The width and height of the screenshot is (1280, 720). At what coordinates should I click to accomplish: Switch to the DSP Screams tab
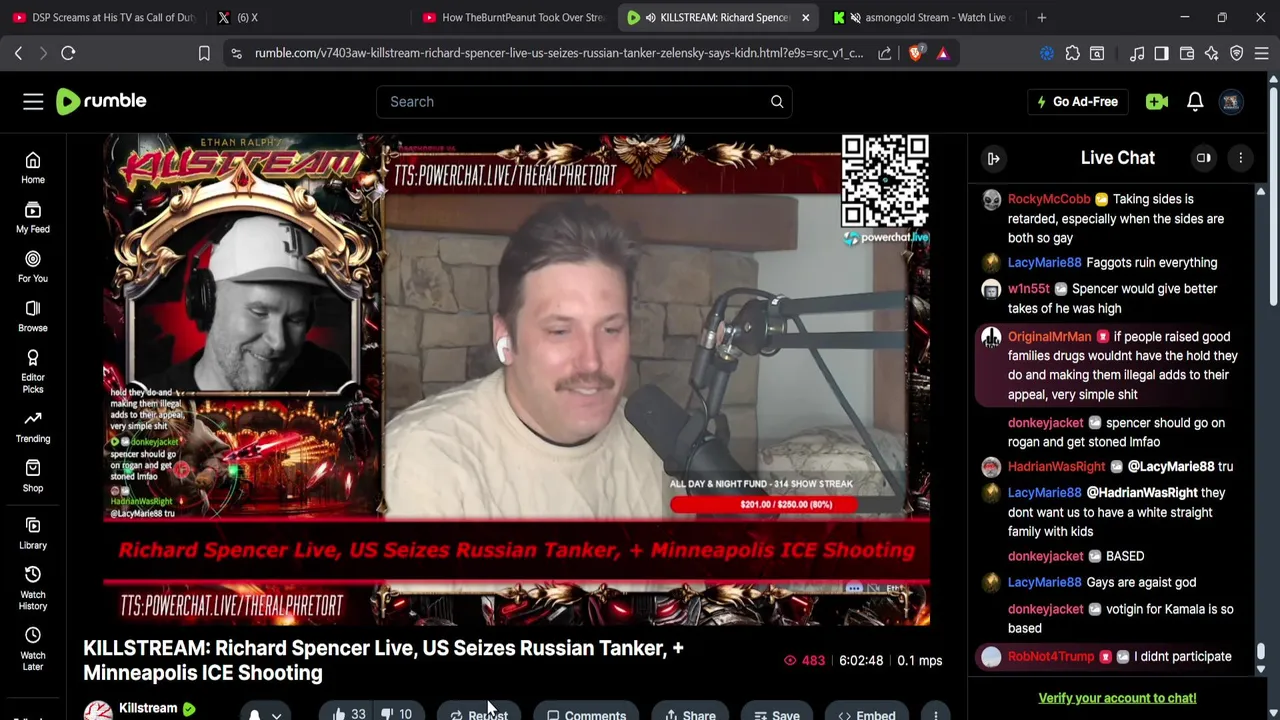tap(103, 17)
